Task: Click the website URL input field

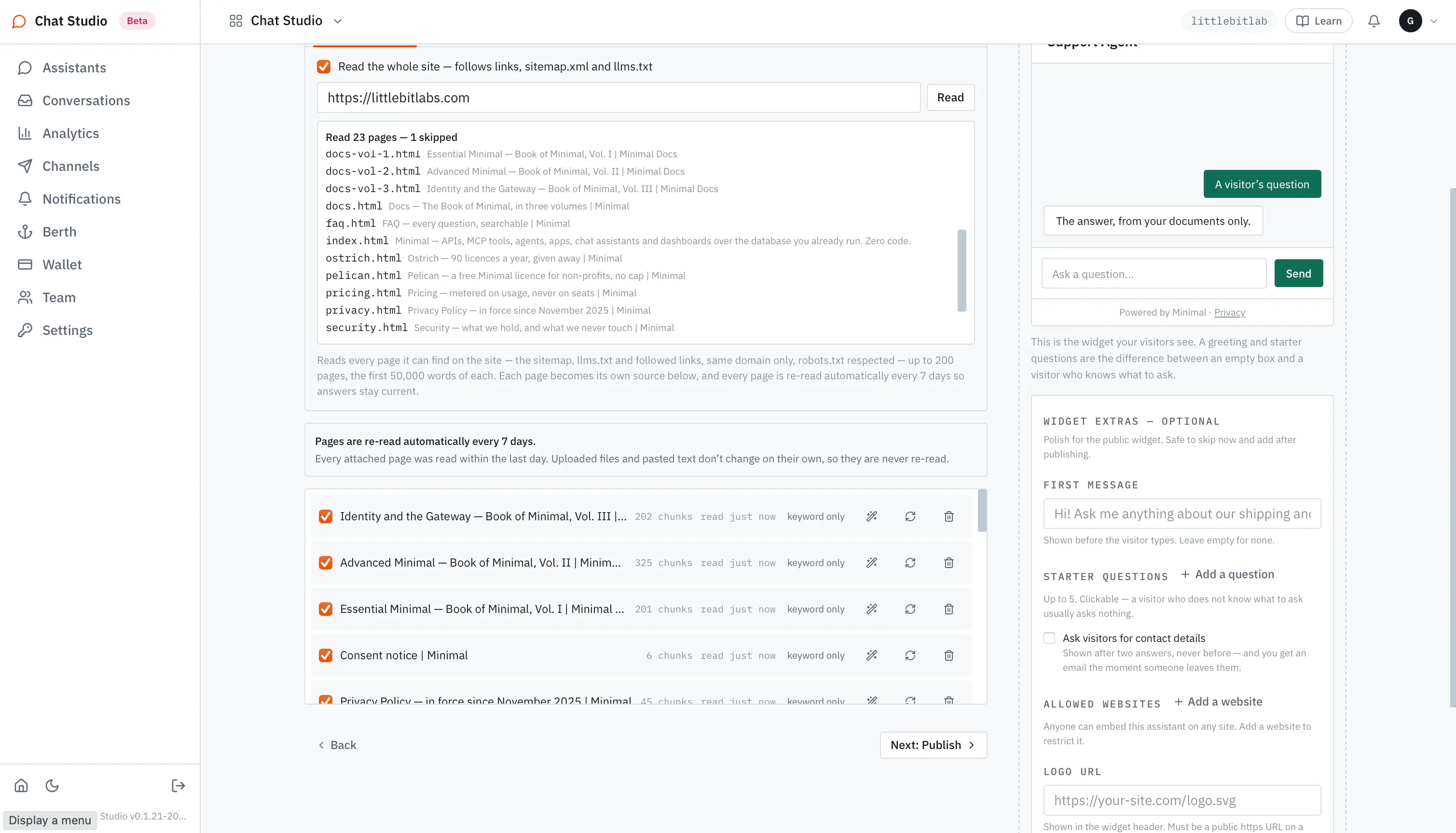Action: point(619,97)
